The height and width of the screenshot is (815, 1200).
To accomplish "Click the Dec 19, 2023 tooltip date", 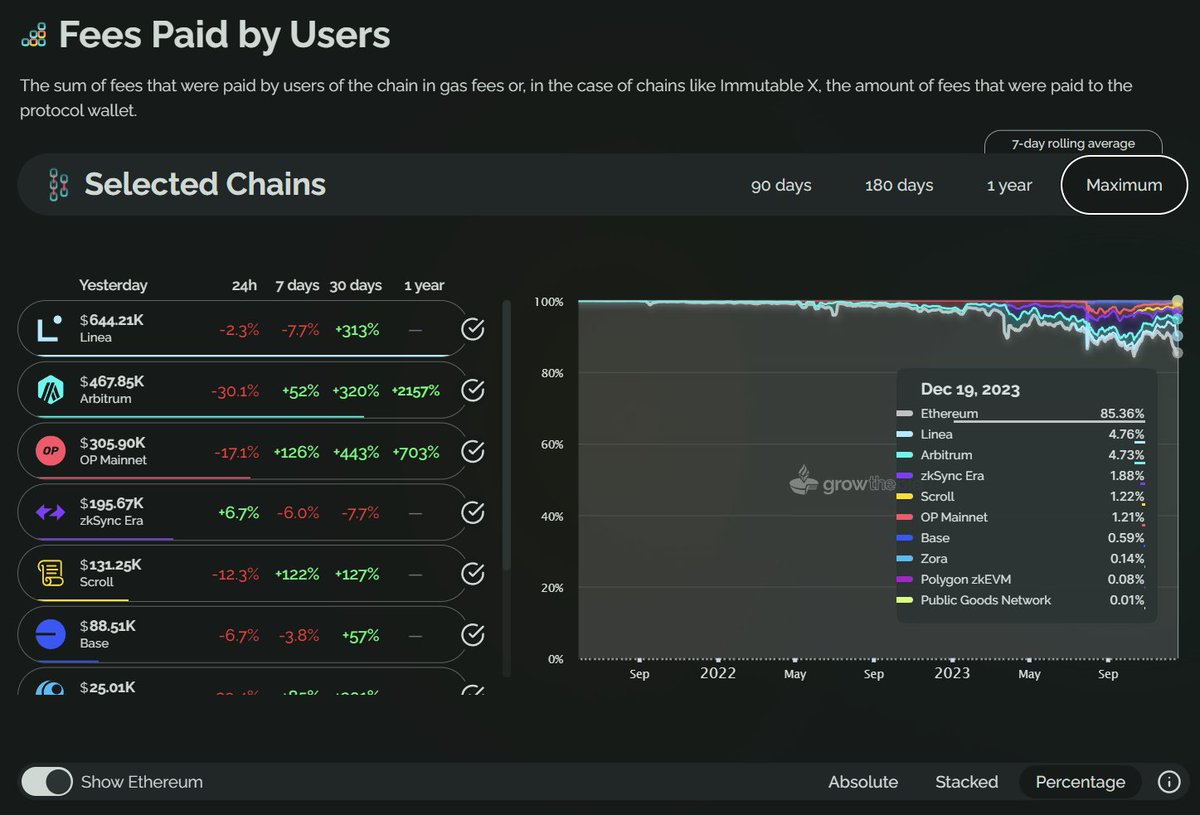I will [970, 390].
